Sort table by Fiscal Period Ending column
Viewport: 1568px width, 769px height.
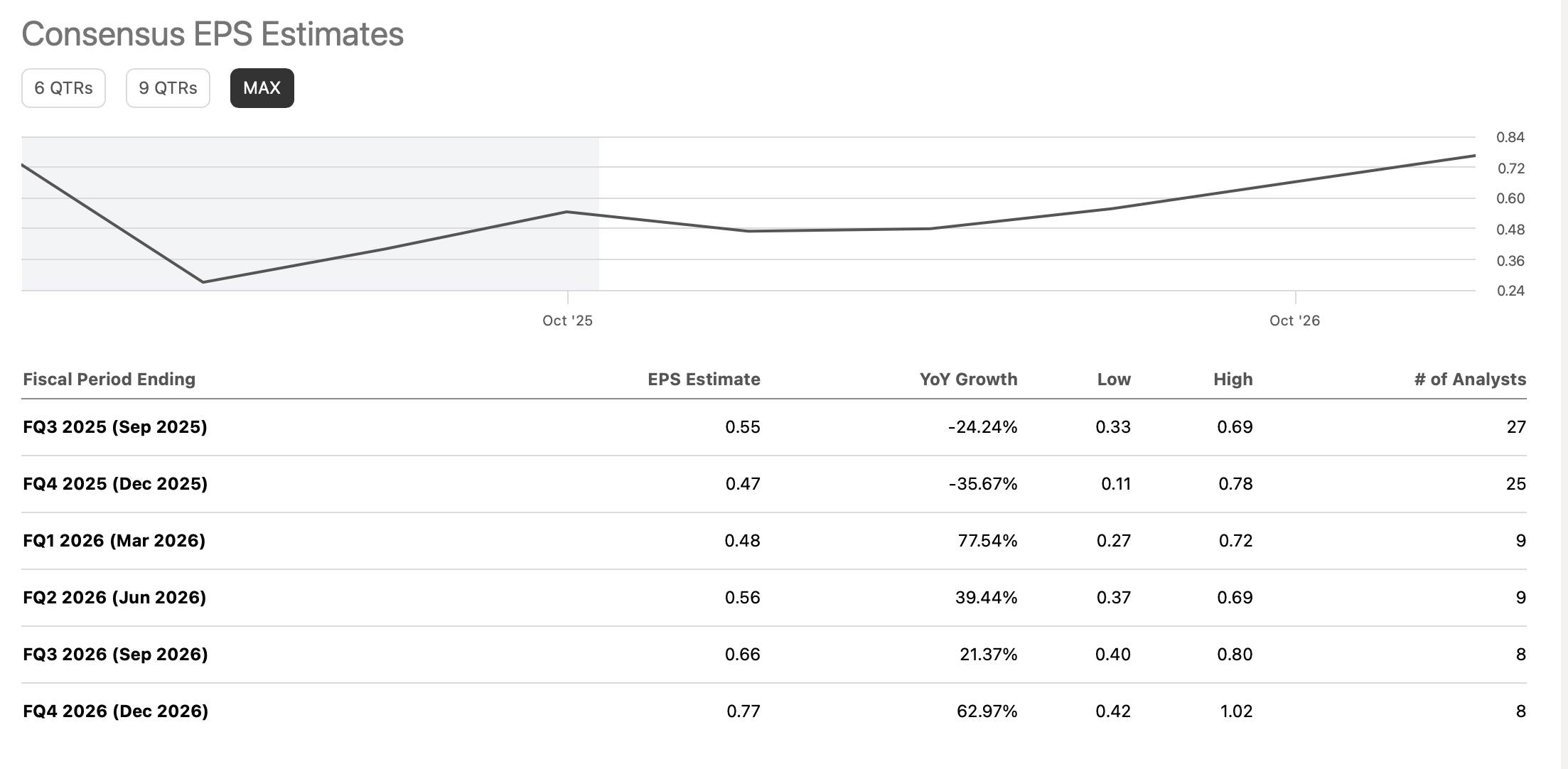tap(108, 379)
